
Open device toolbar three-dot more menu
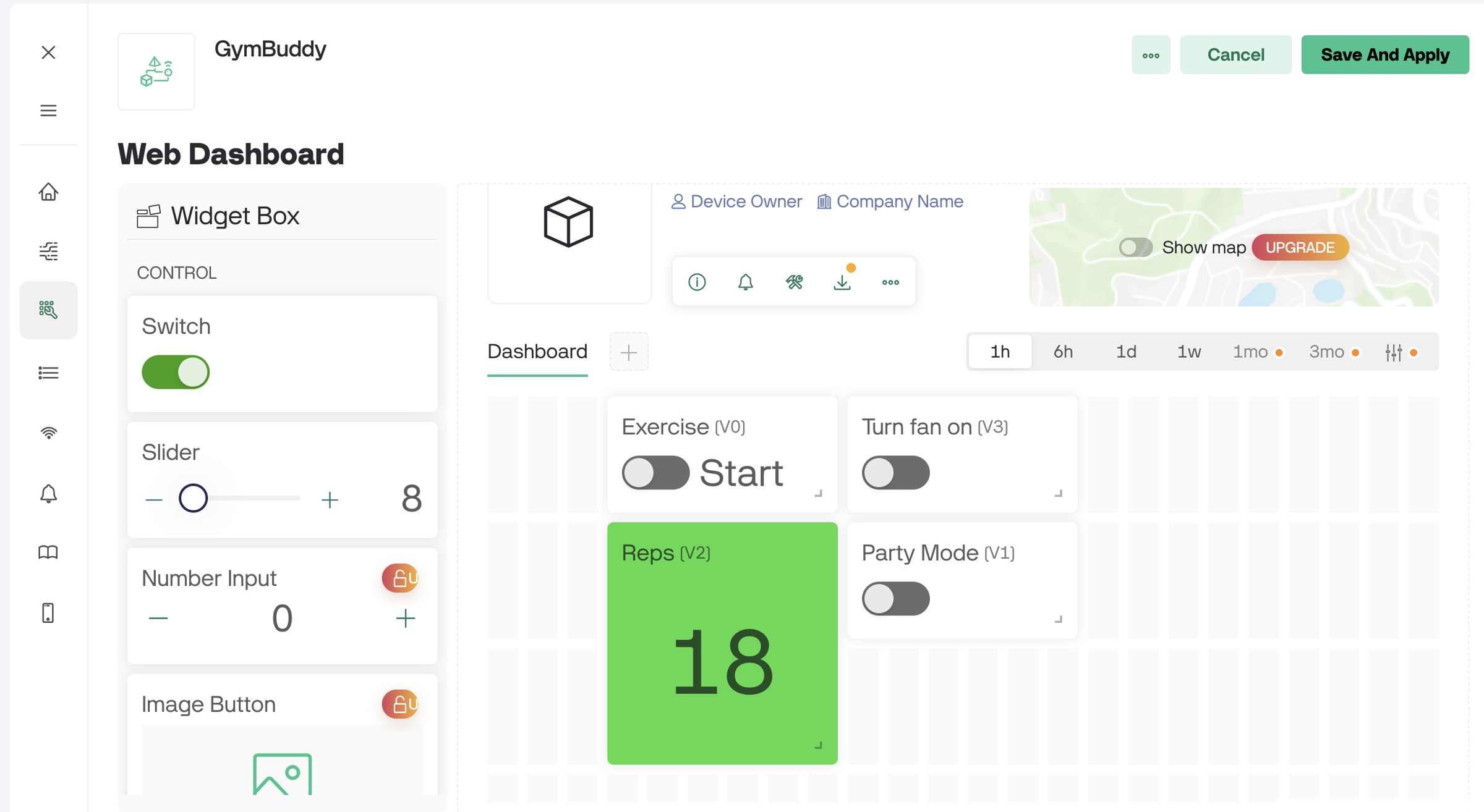click(x=890, y=282)
